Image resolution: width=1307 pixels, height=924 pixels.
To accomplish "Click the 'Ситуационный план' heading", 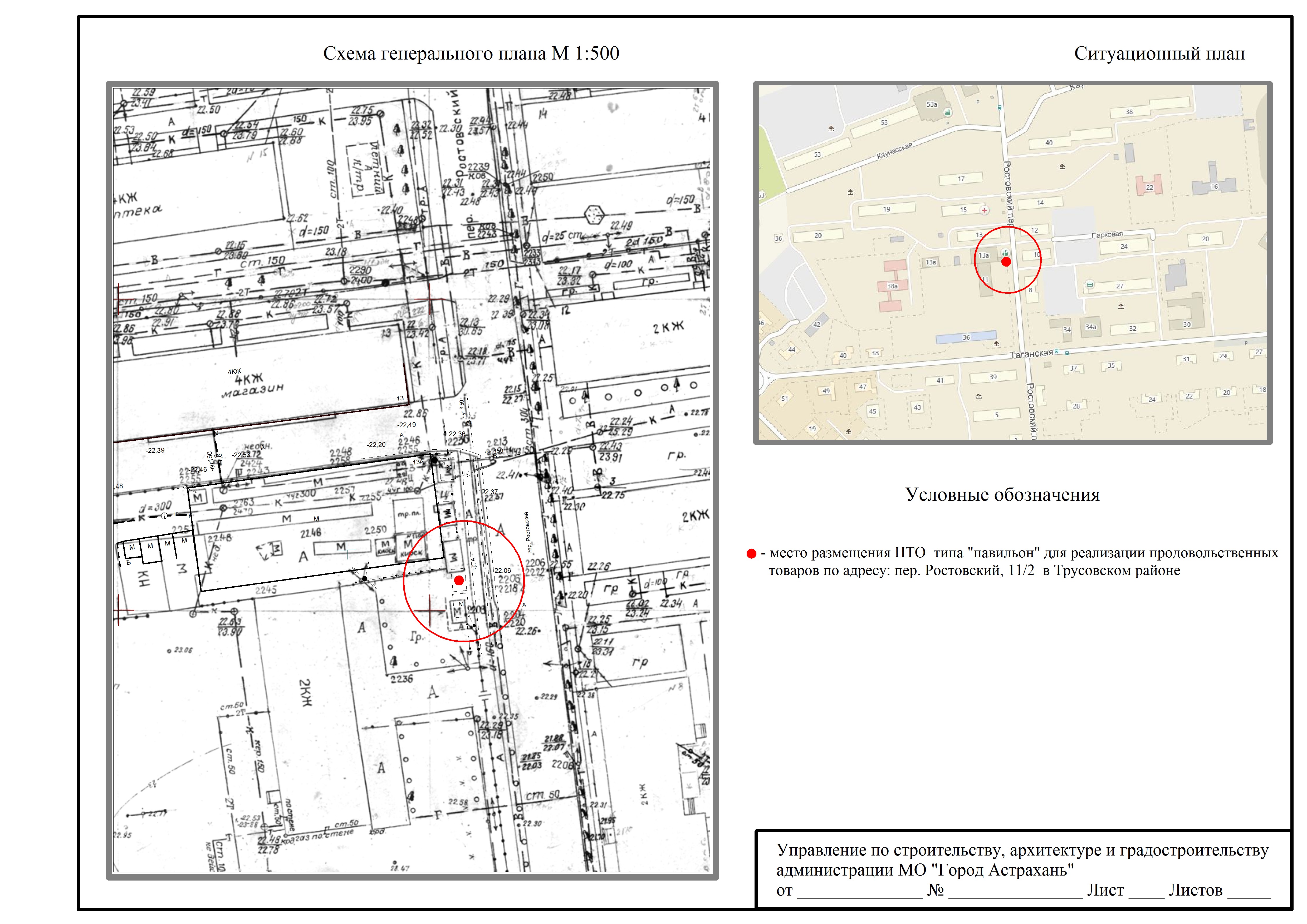I will click(x=1159, y=53).
